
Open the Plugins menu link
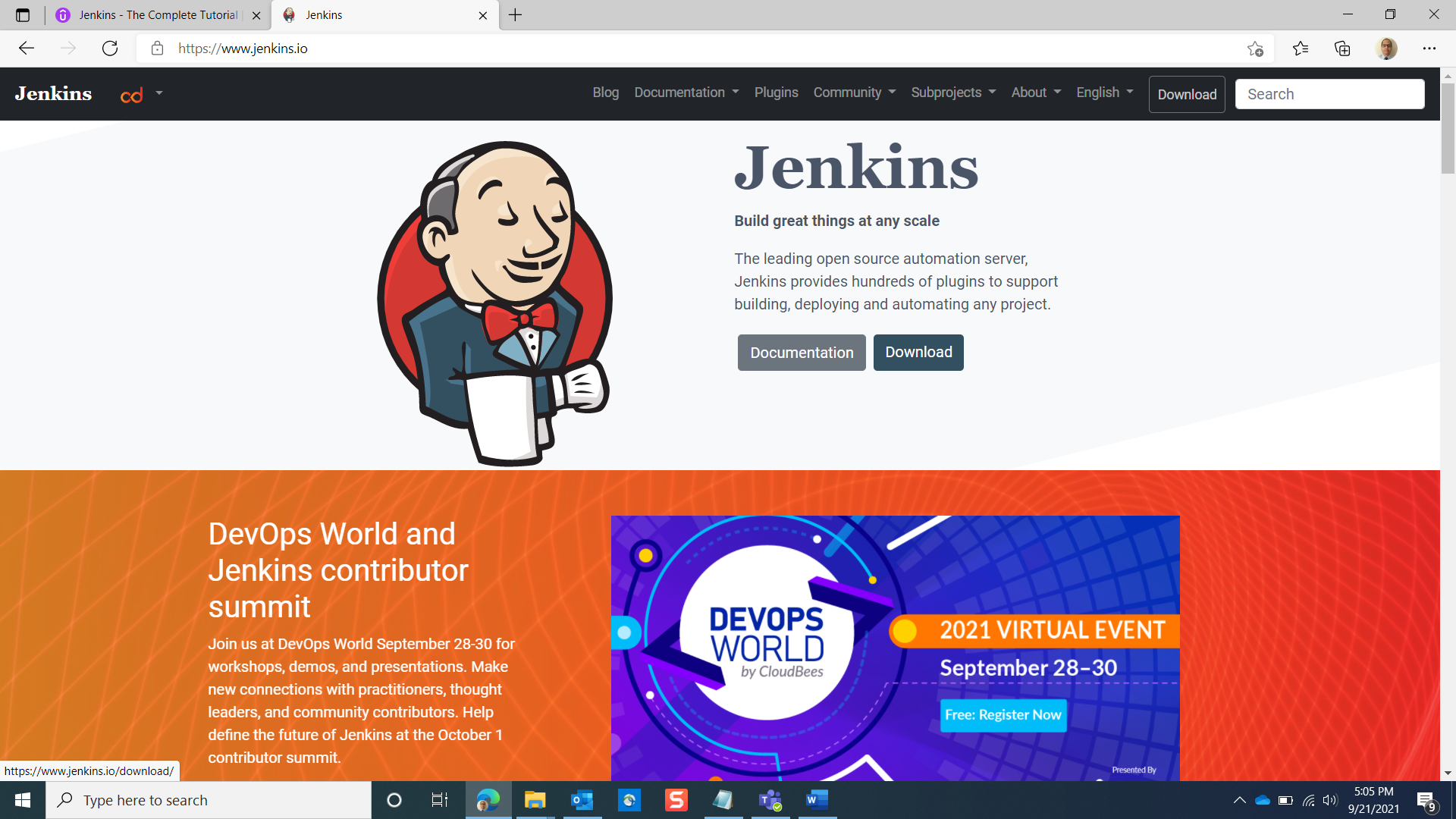point(776,93)
